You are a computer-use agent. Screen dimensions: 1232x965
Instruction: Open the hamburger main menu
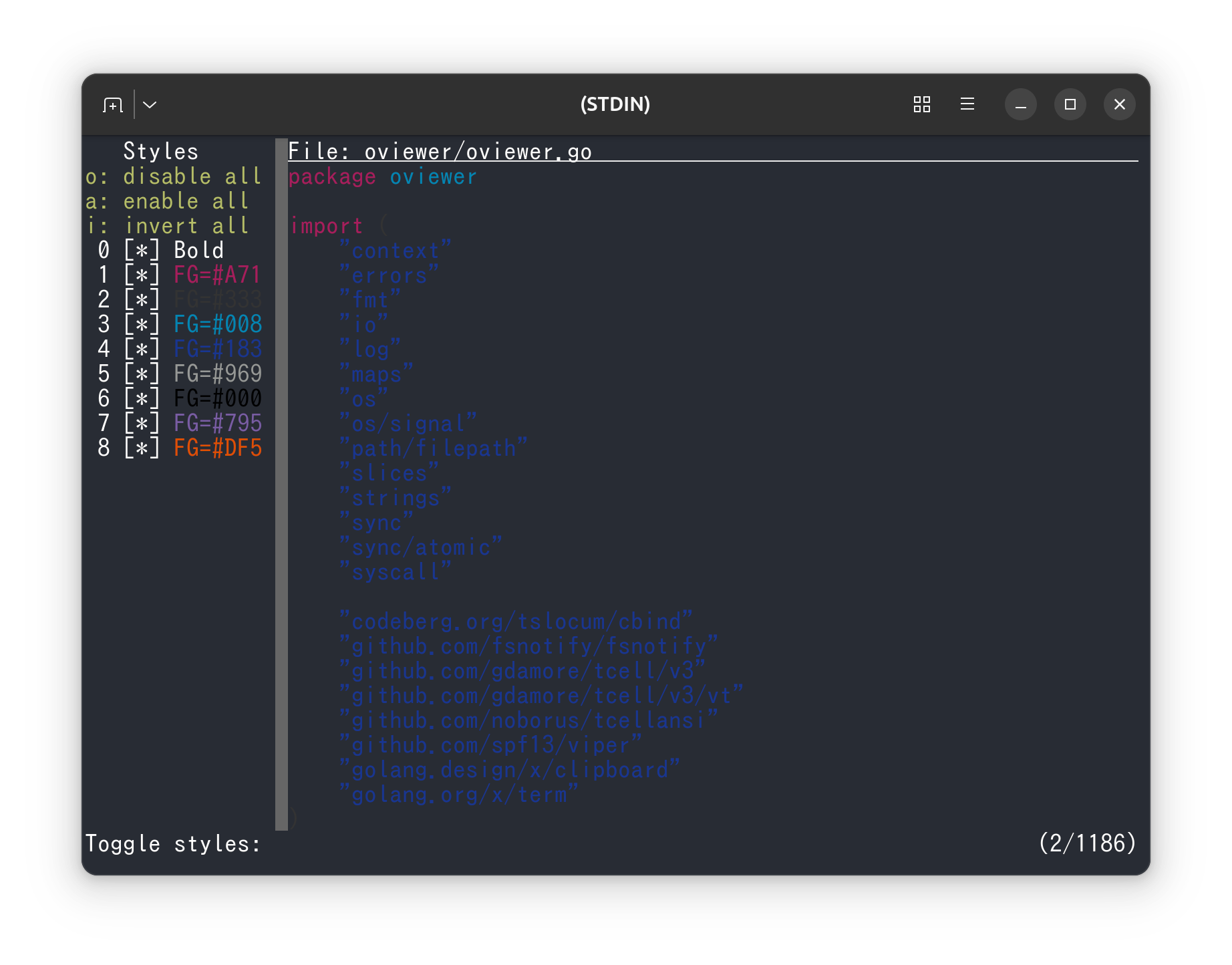click(967, 104)
